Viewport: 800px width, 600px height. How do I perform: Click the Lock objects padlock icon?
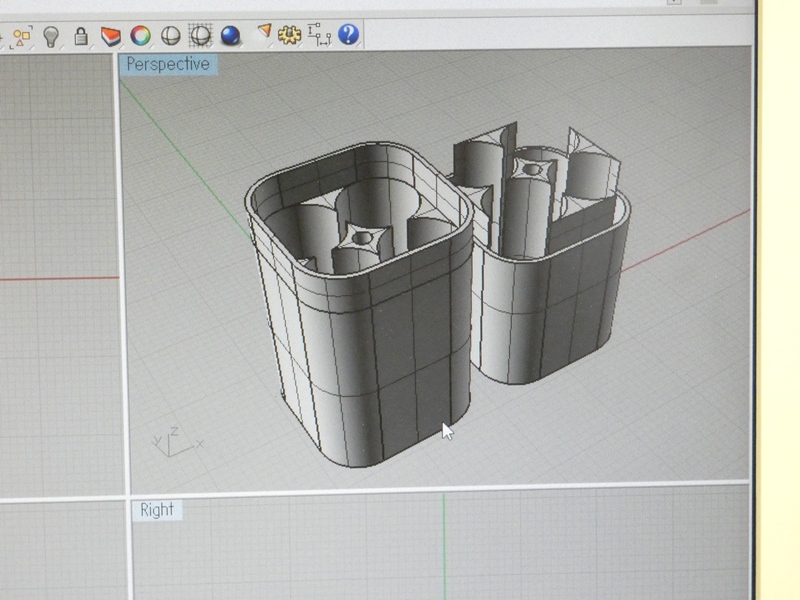[81, 36]
